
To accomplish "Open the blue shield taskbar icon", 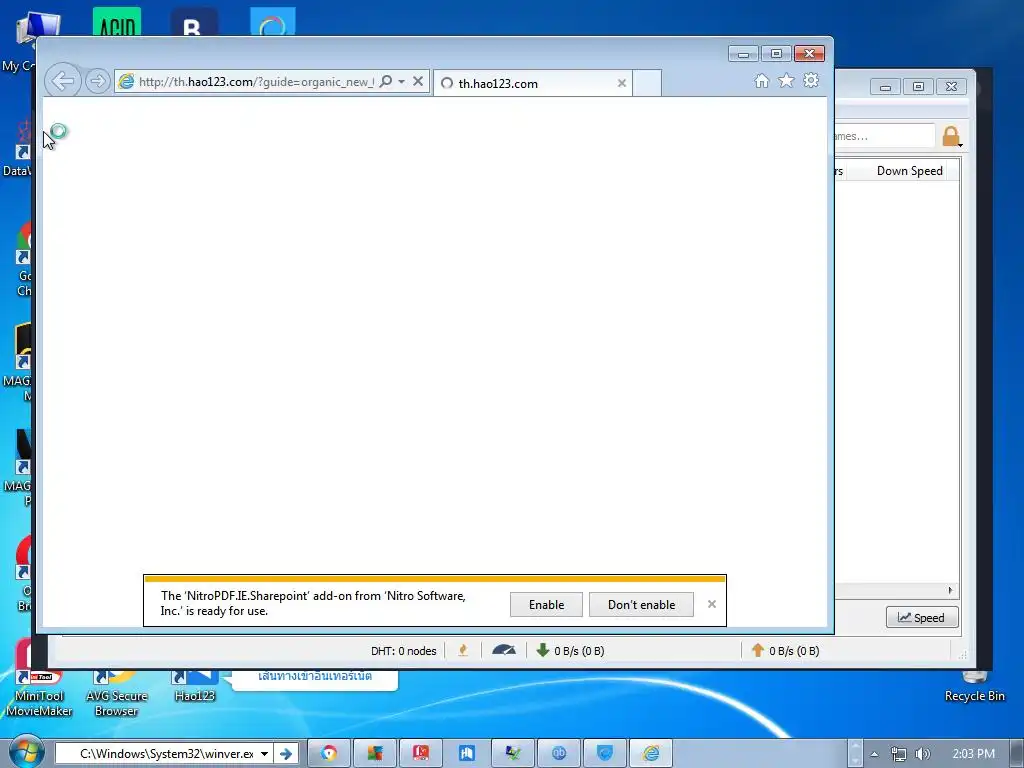I will click(605, 754).
